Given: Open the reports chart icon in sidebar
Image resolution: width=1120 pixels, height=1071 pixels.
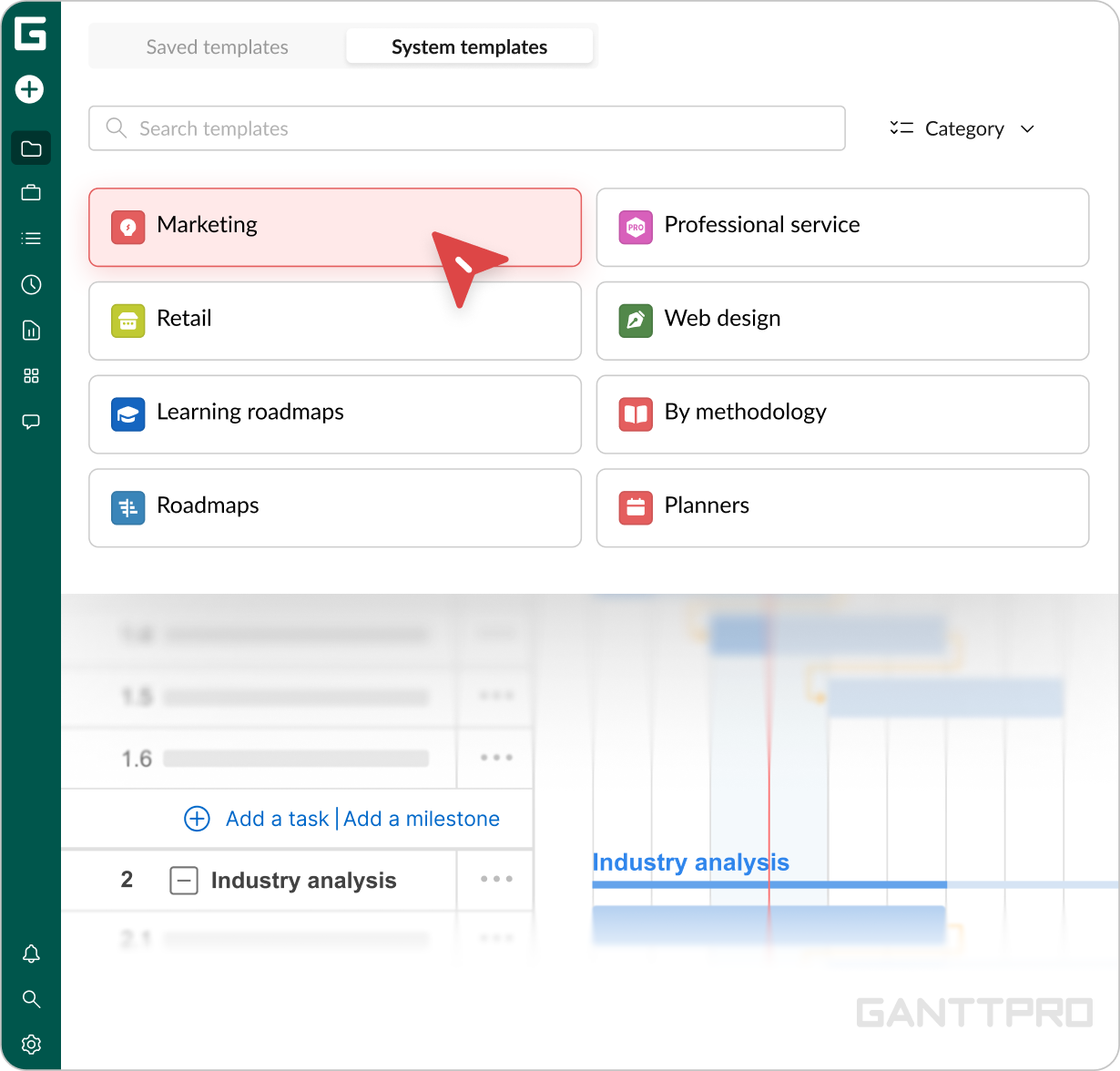Looking at the screenshot, I should coord(31,331).
